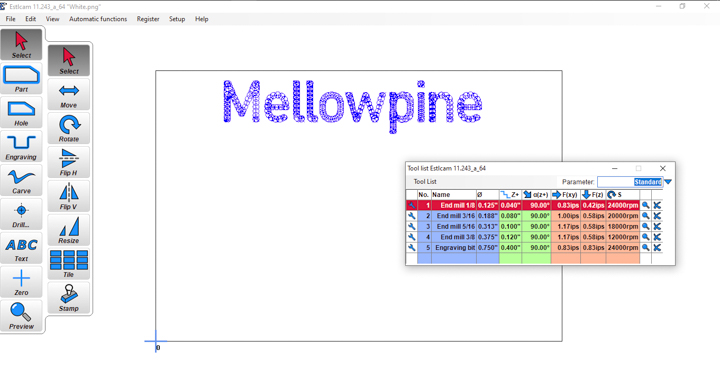This screenshot has width=720, height=386.
Task: Activate the Engraving tool
Action: coord(21,147)
